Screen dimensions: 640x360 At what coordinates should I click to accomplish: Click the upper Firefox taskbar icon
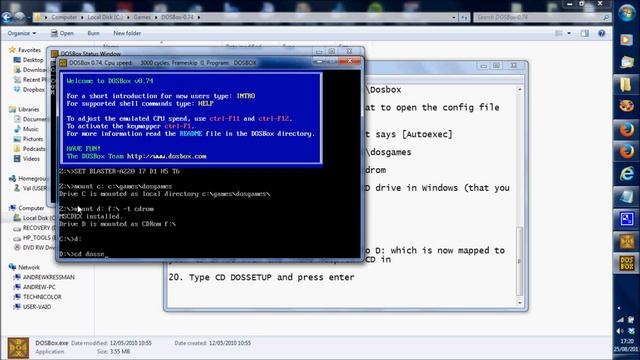(627, 129)
